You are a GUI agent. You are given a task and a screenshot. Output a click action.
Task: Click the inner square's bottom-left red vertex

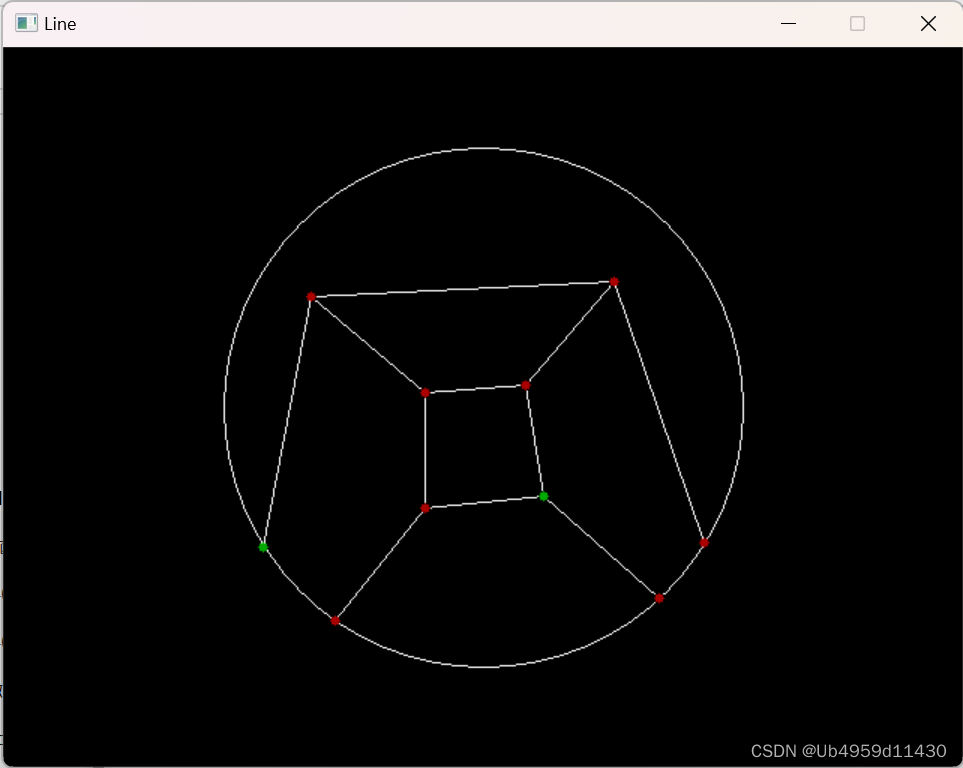(x=425, y=507)
